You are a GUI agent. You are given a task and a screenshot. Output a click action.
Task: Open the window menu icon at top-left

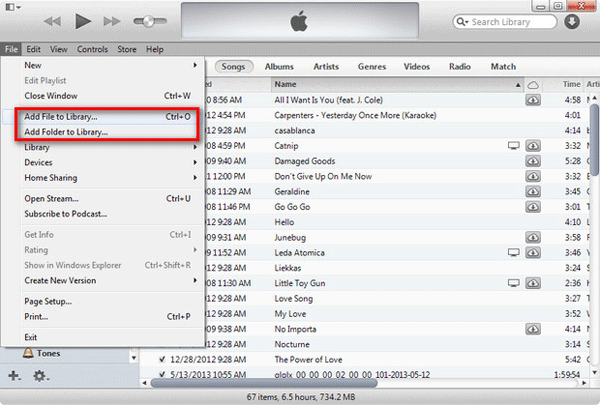tap(13, 7)
